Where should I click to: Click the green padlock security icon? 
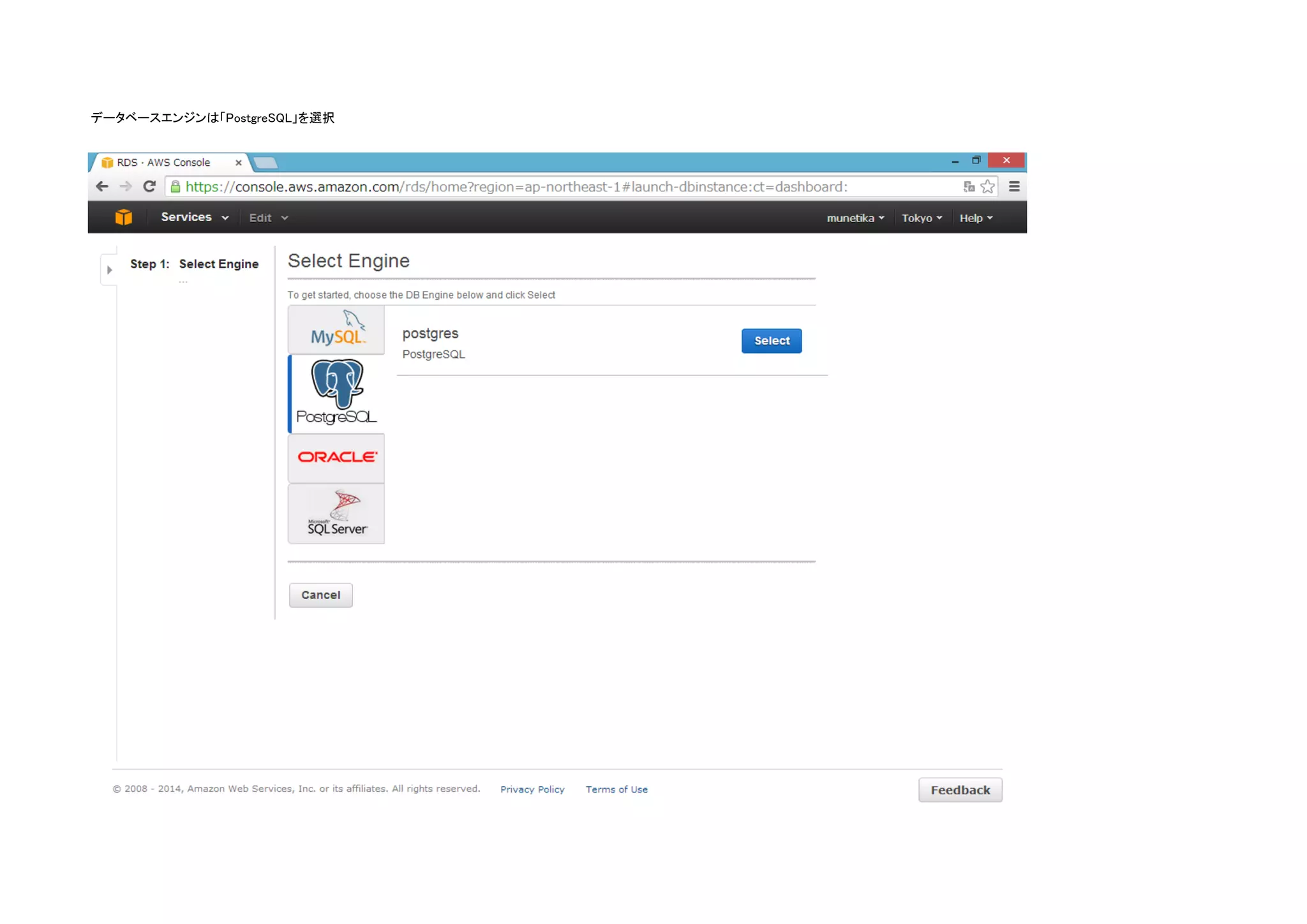[176, 186]
